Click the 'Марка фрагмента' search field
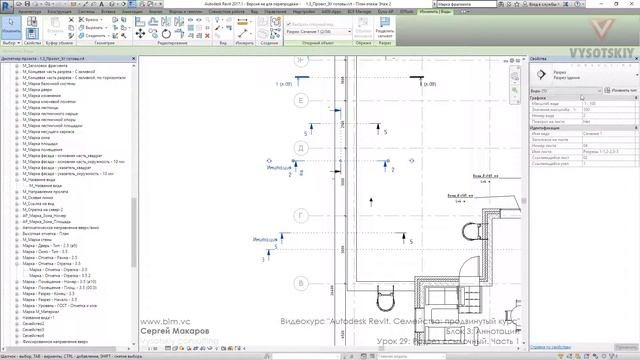The image size is (640, 360). click(x=467, y=4)
